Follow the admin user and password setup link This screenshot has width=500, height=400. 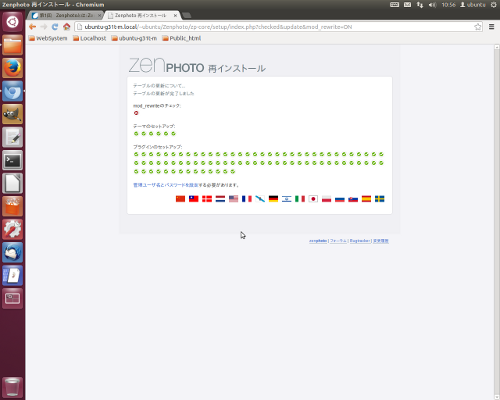coord(166,185)
